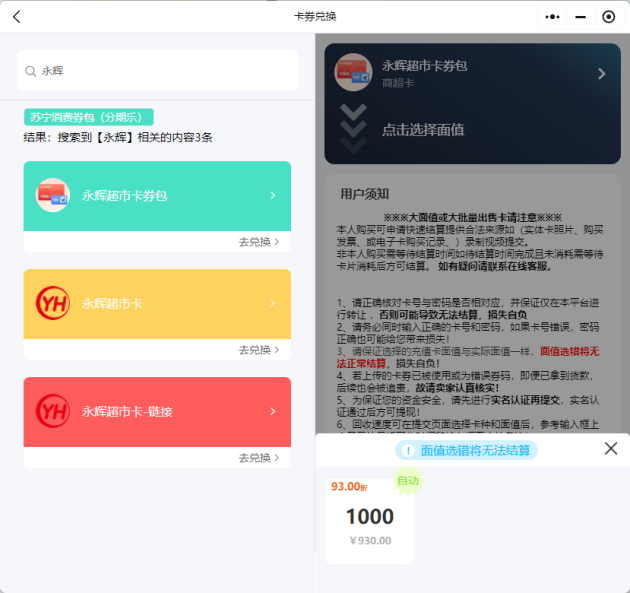The height and width of the screenshot is (593, 630).
Task: Open the green 永辉超市卡券包 card
Action: pyautogui.click(x=157, y=196)
